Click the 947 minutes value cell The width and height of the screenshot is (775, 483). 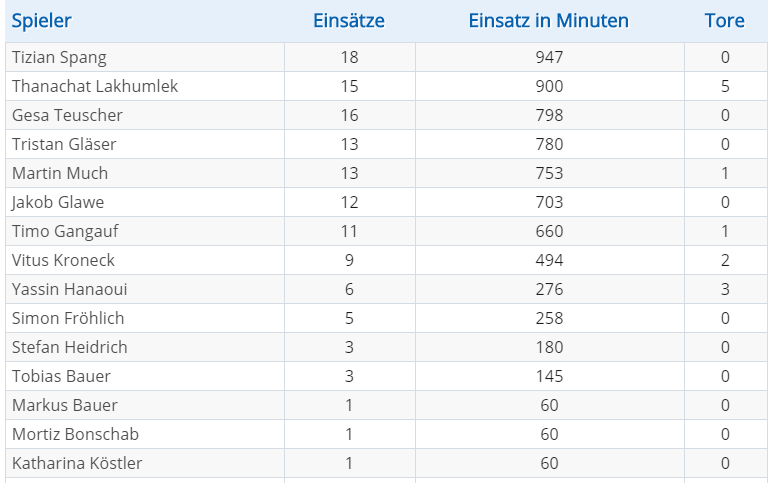[550, 57]
